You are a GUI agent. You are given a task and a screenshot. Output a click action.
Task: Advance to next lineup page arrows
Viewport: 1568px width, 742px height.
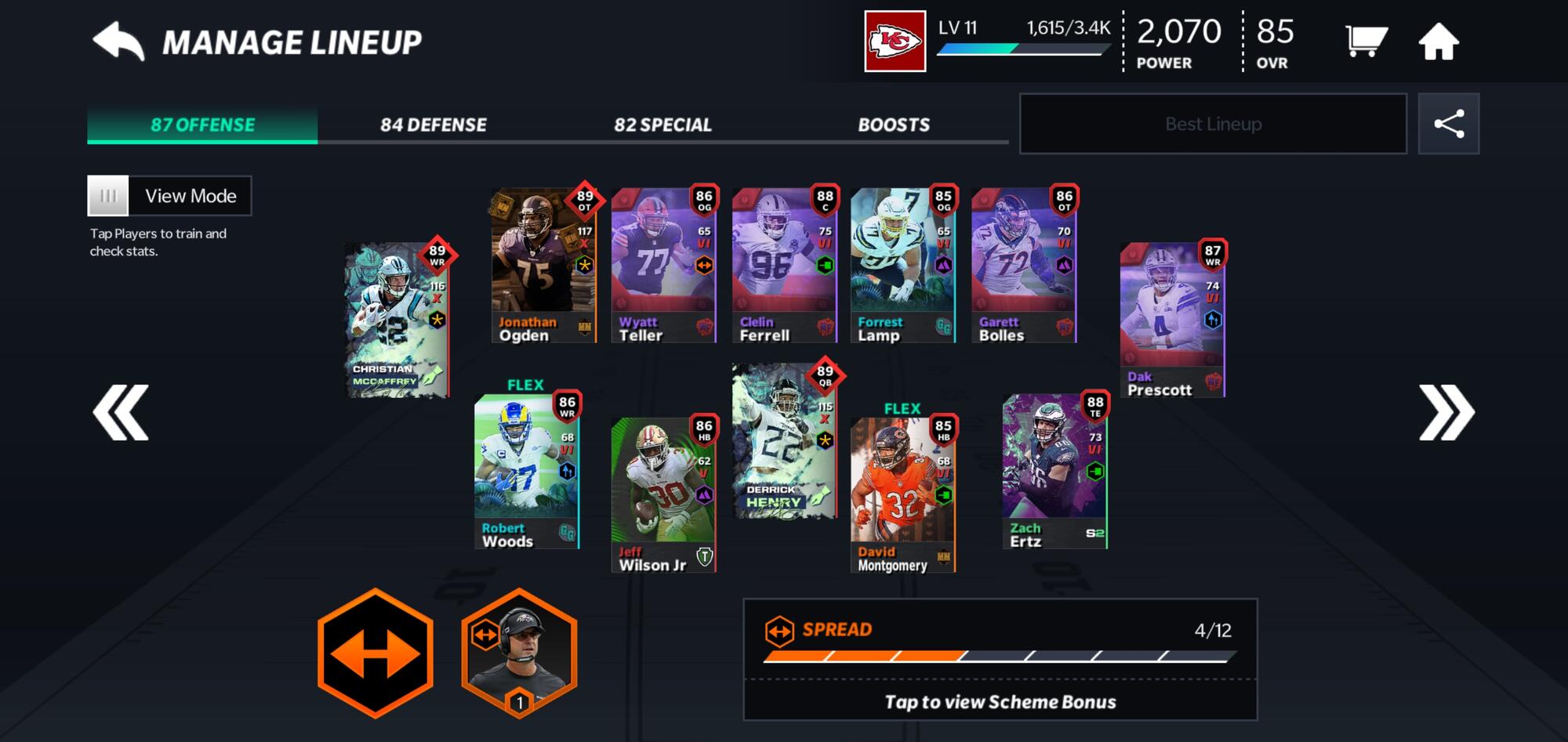pos(1447,412)
